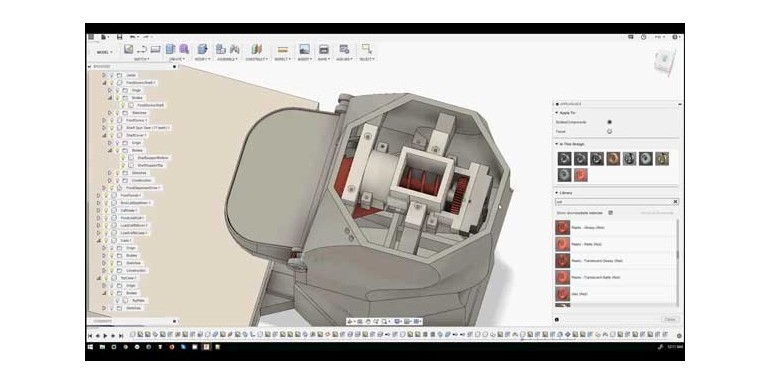The image size is (770, 385).
Task: Click the material library scrollbar
Action: (678, 254)
